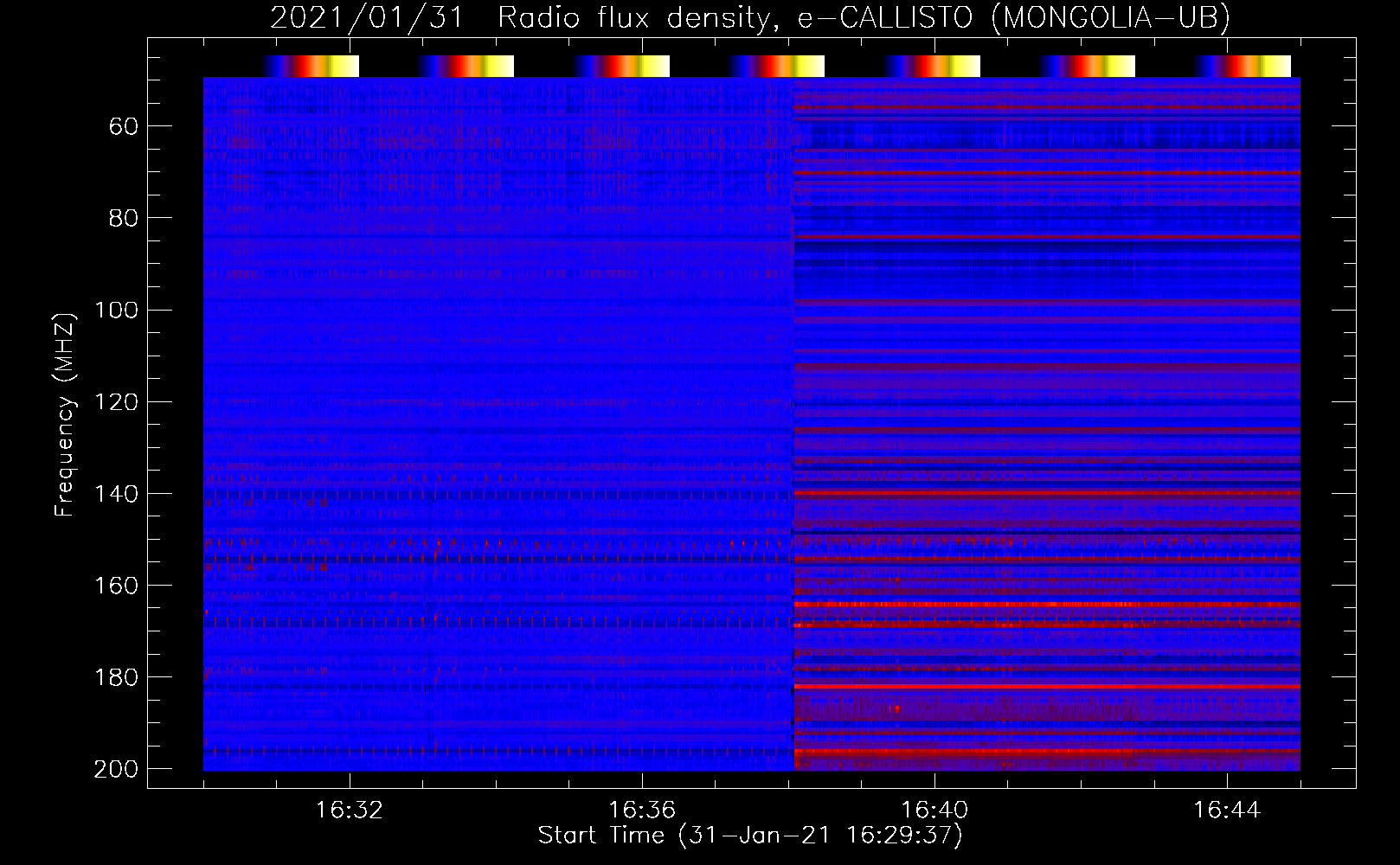Click the plot title mentioning e-CALLISTO MONGOLIA-UB
This screenshot has width=1400, height=865.
(750, 18)
